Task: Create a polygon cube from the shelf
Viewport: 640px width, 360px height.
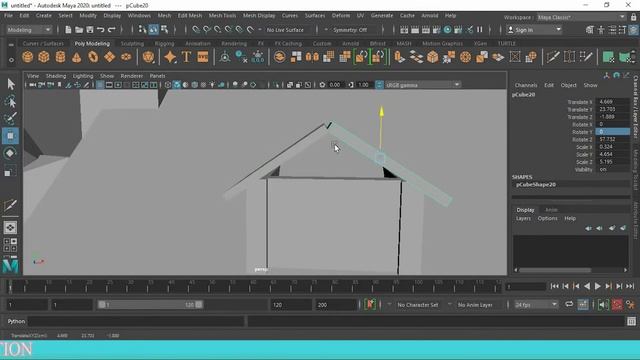Action: coord(44,57)
